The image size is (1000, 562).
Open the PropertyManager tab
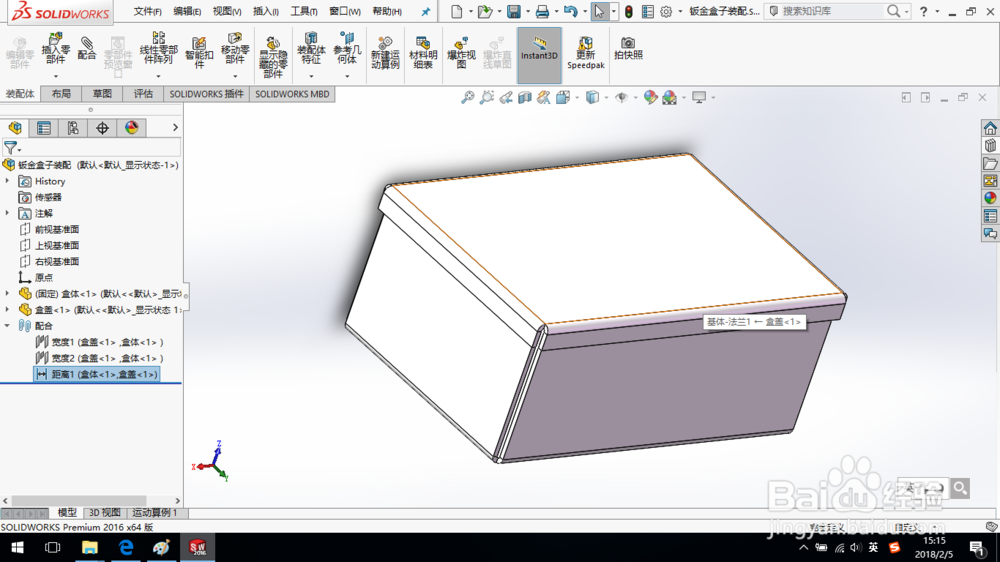[43, 128]
